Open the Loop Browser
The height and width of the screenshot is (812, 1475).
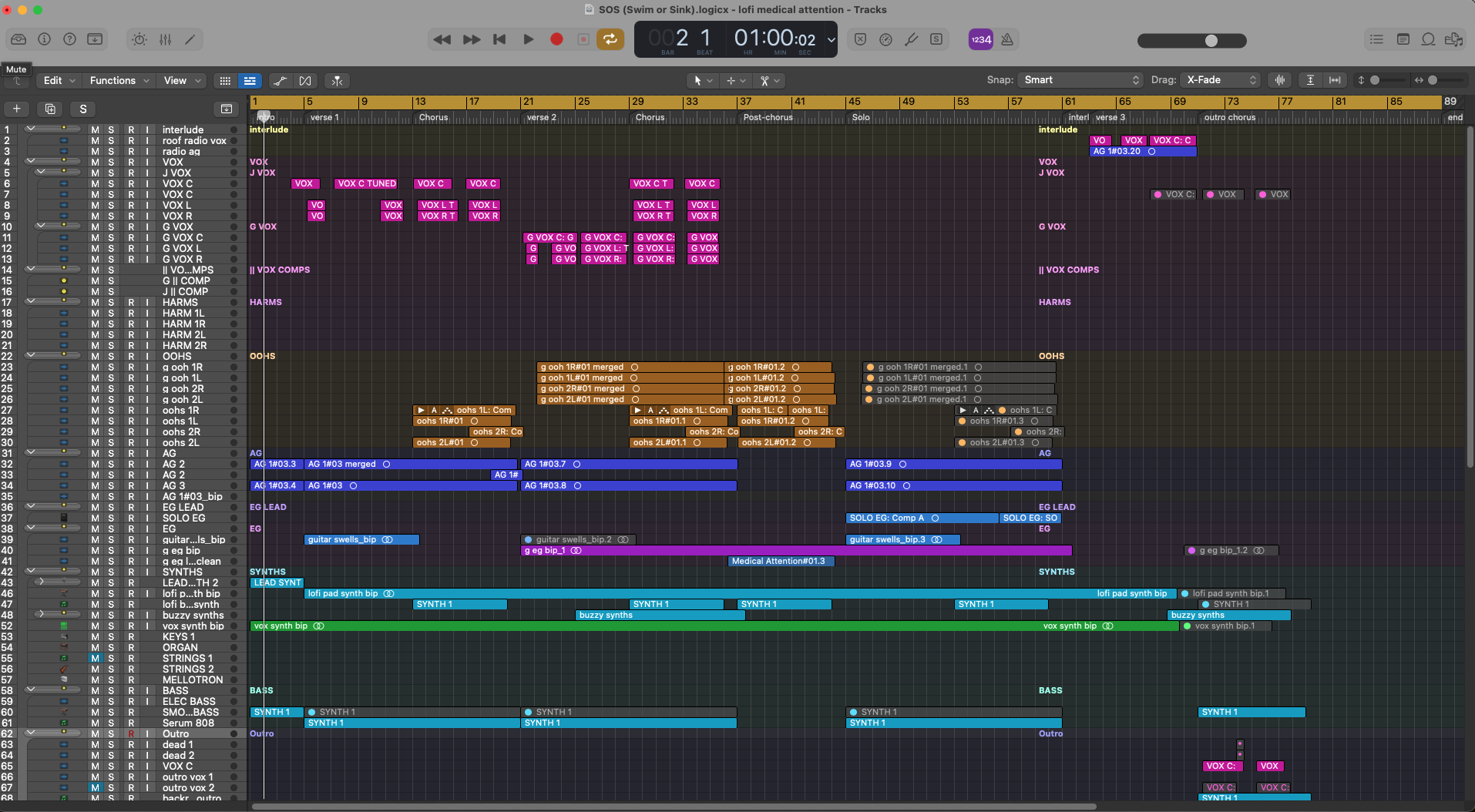click(1428, 39)
